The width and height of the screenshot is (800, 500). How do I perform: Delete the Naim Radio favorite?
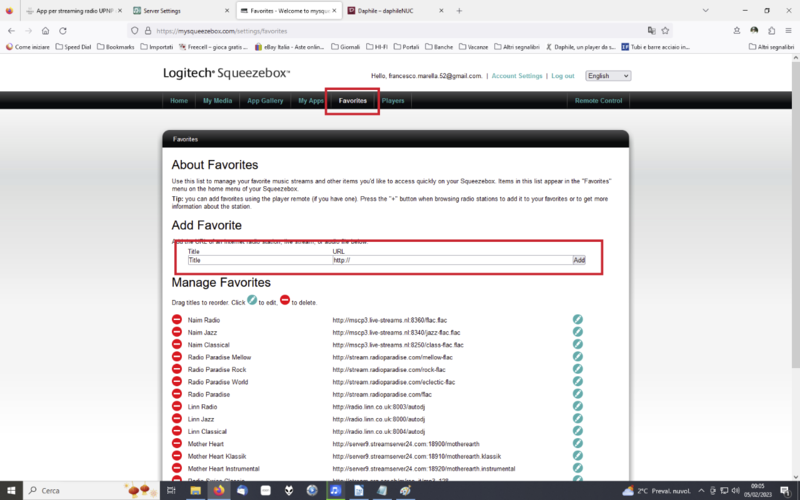click(x=177, y=320)
